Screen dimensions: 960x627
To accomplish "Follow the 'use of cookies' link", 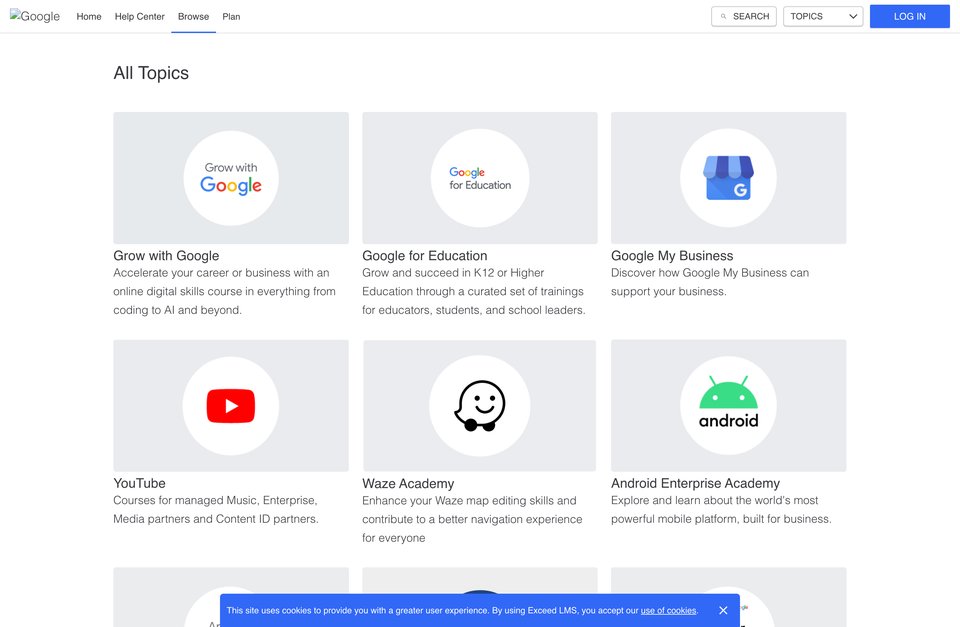I will (668, 610).
